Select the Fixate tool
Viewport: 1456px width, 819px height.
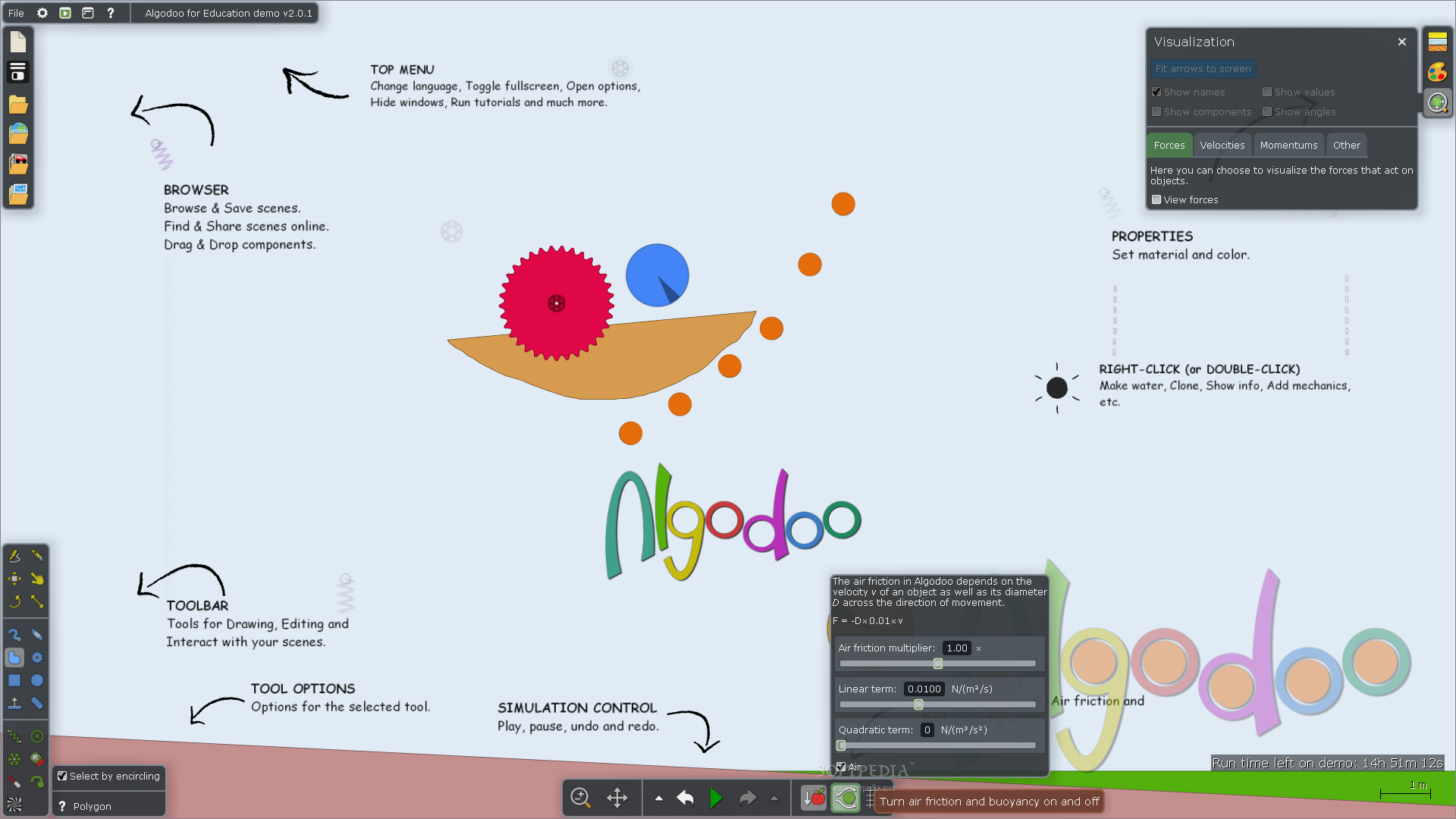[x=37, y=736]
